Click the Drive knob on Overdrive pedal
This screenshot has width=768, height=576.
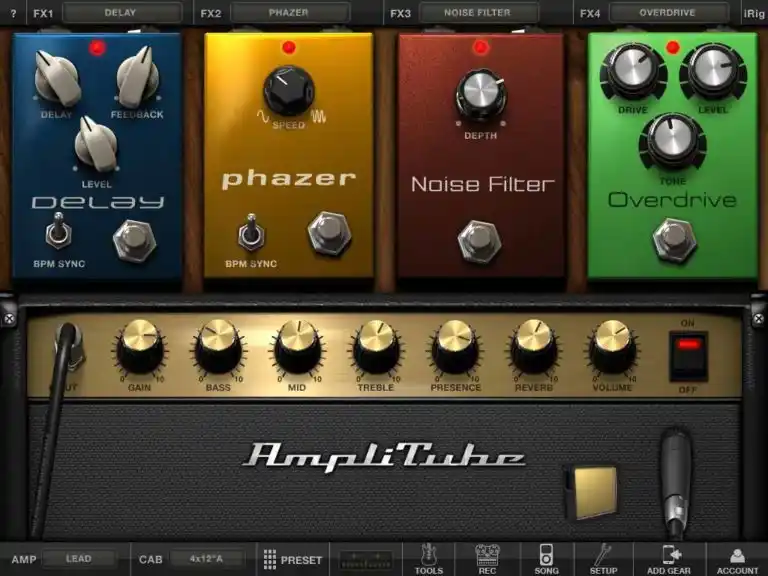tap(632, 71)
